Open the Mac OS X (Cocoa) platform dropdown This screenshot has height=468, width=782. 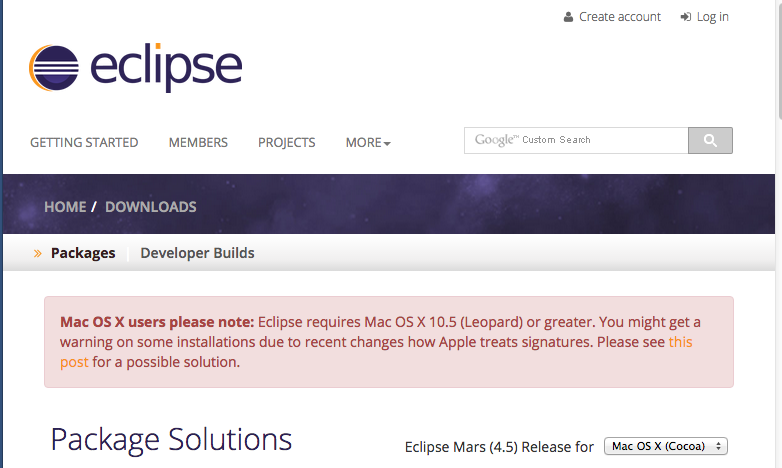(665, 446)
